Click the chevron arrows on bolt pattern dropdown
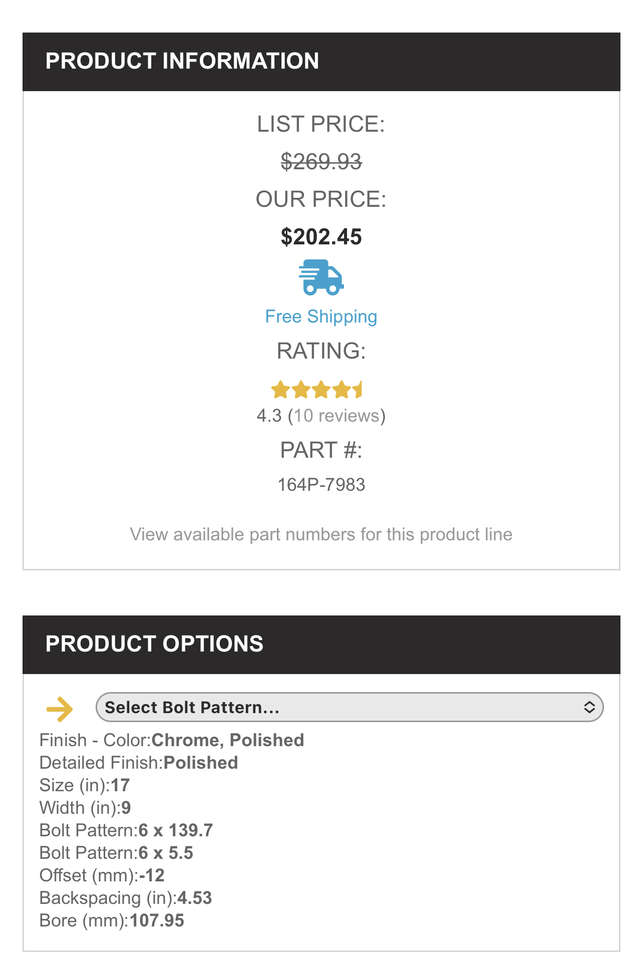This screenshot has height=960, width=643. (589, 708)
